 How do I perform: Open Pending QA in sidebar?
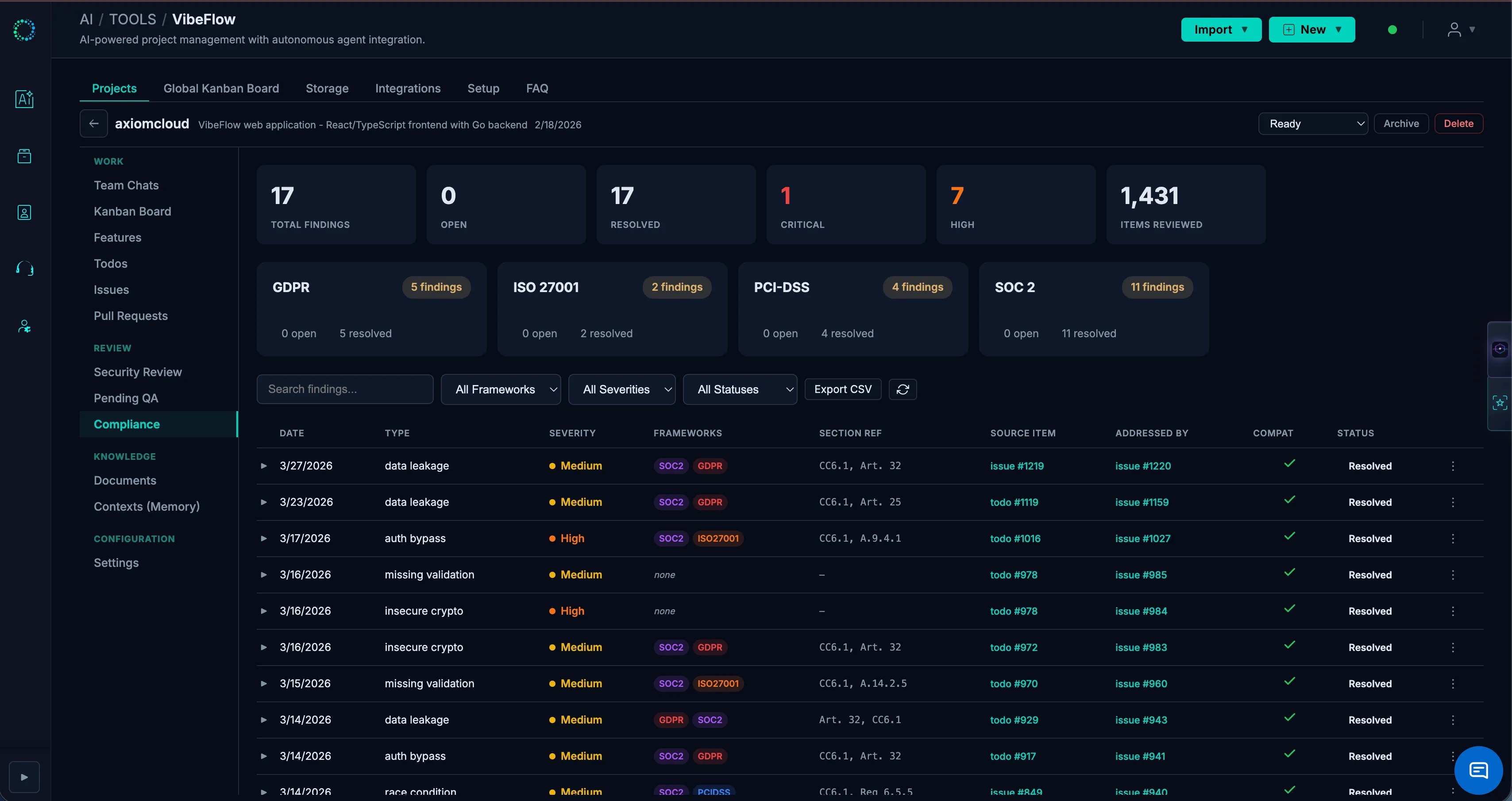click(x=126, y=398)
